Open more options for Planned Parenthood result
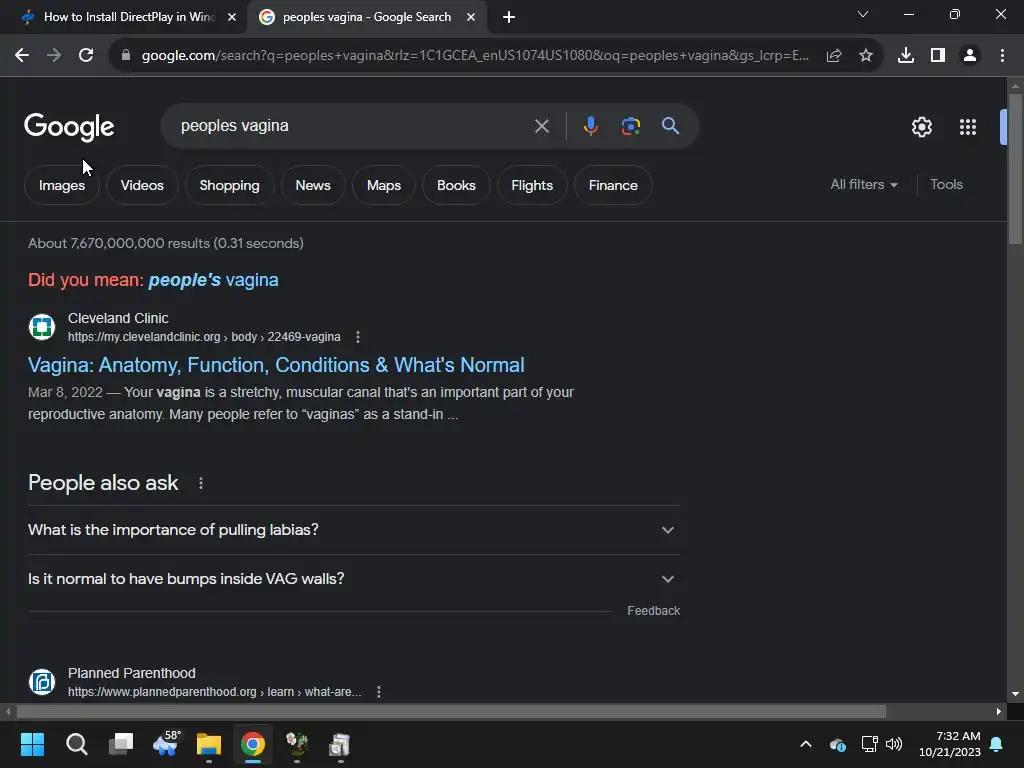1024x768 pixels. pos(379,692)
